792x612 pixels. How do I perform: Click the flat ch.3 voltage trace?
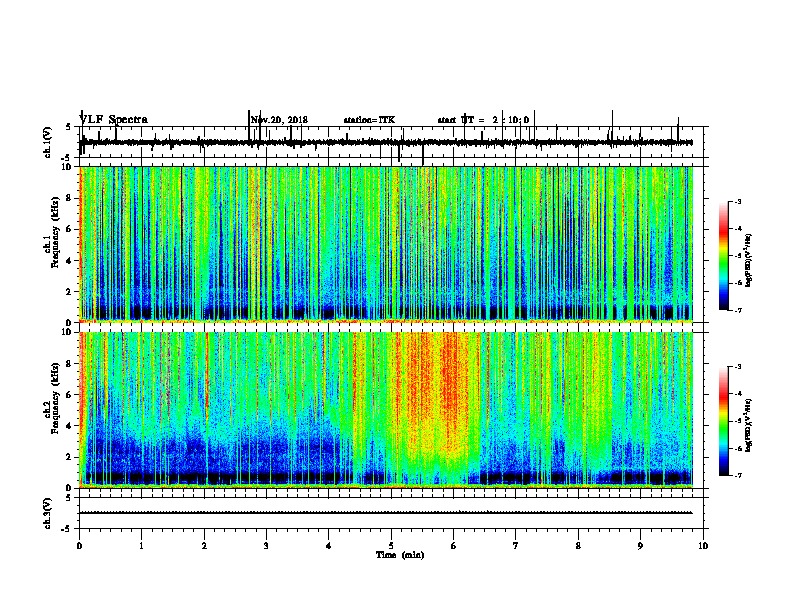point(386,513)
